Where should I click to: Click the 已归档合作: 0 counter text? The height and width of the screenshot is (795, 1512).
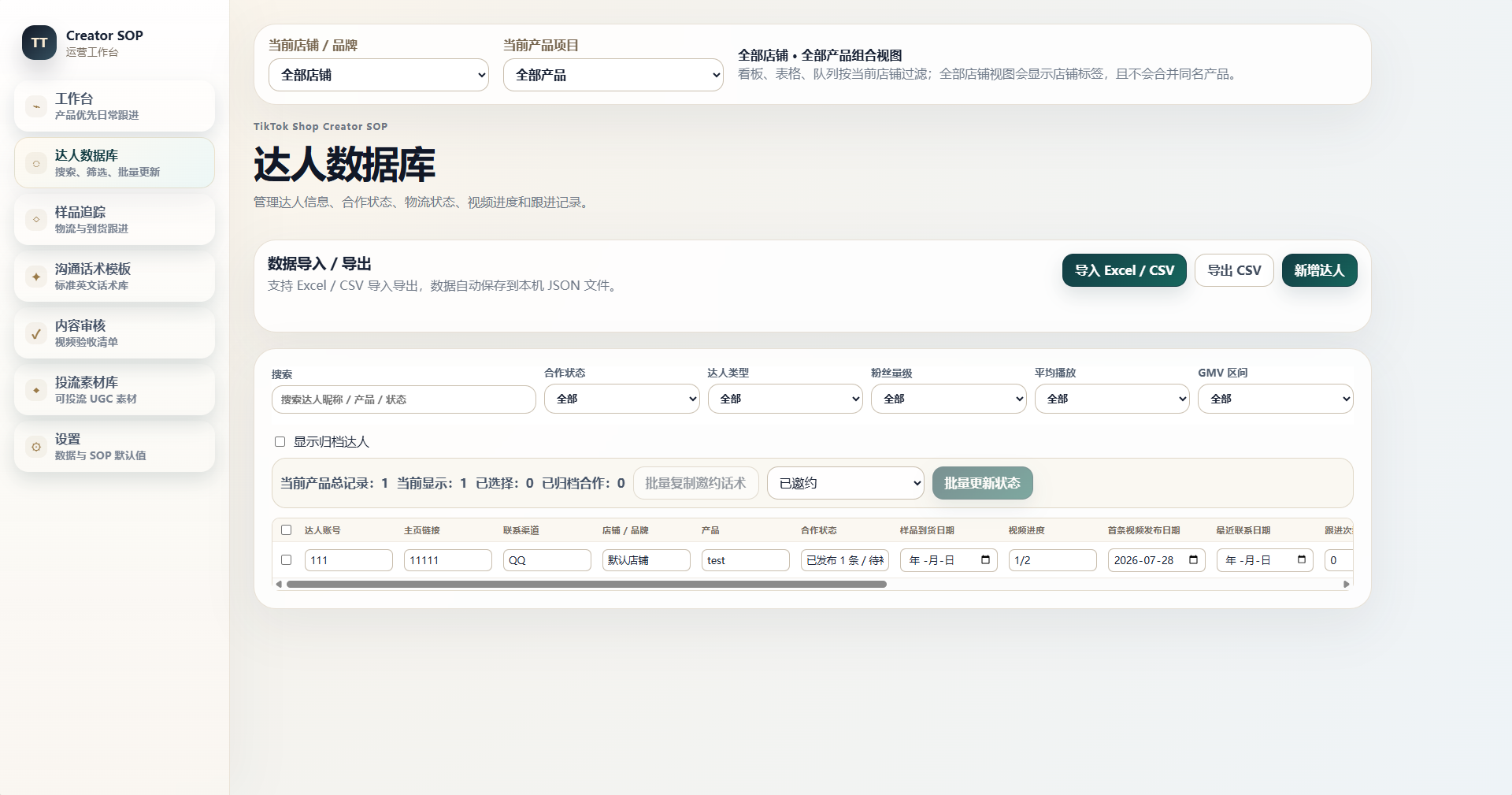tap(584, 483)
